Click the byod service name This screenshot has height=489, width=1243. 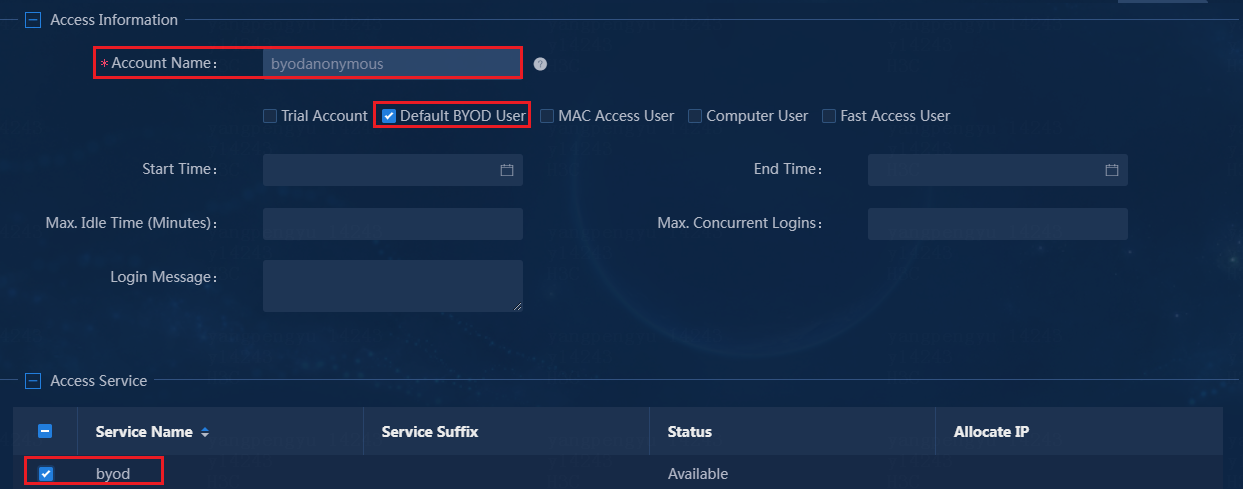[113, 473]
